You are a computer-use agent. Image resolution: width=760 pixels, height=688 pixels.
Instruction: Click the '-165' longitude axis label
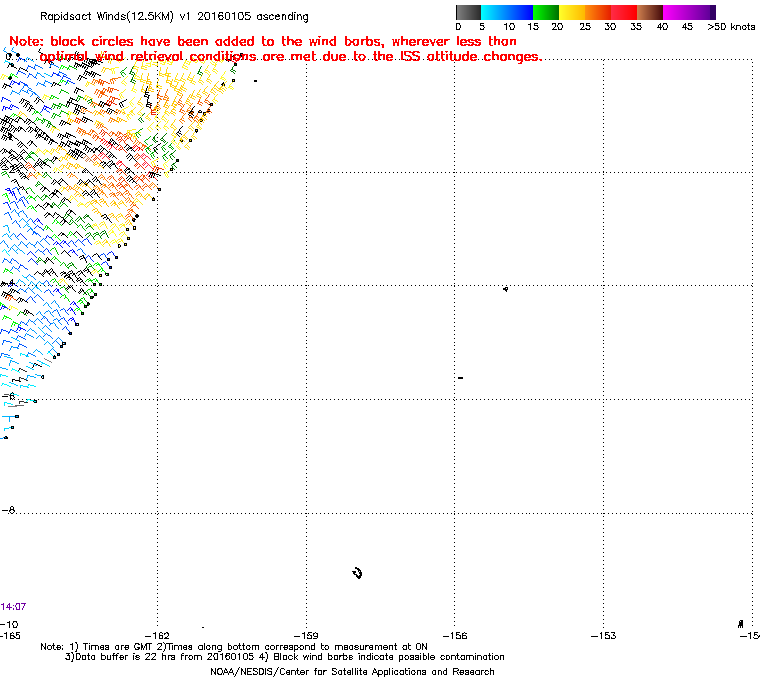point(10,636)
